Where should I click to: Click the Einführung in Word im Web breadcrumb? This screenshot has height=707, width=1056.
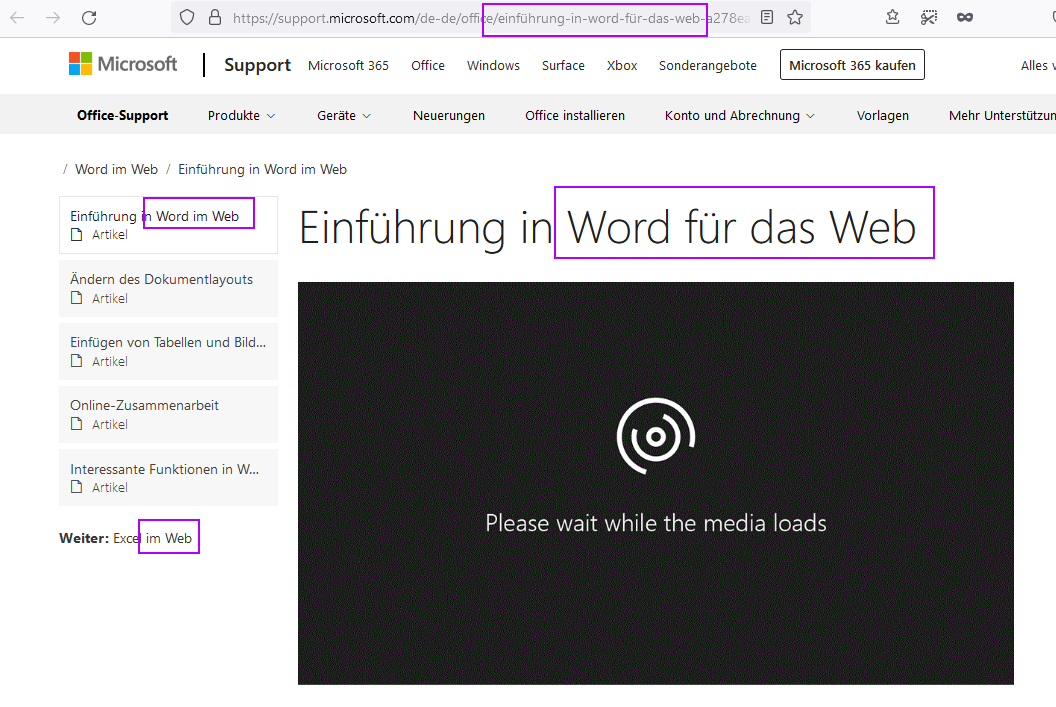[262, 169]
